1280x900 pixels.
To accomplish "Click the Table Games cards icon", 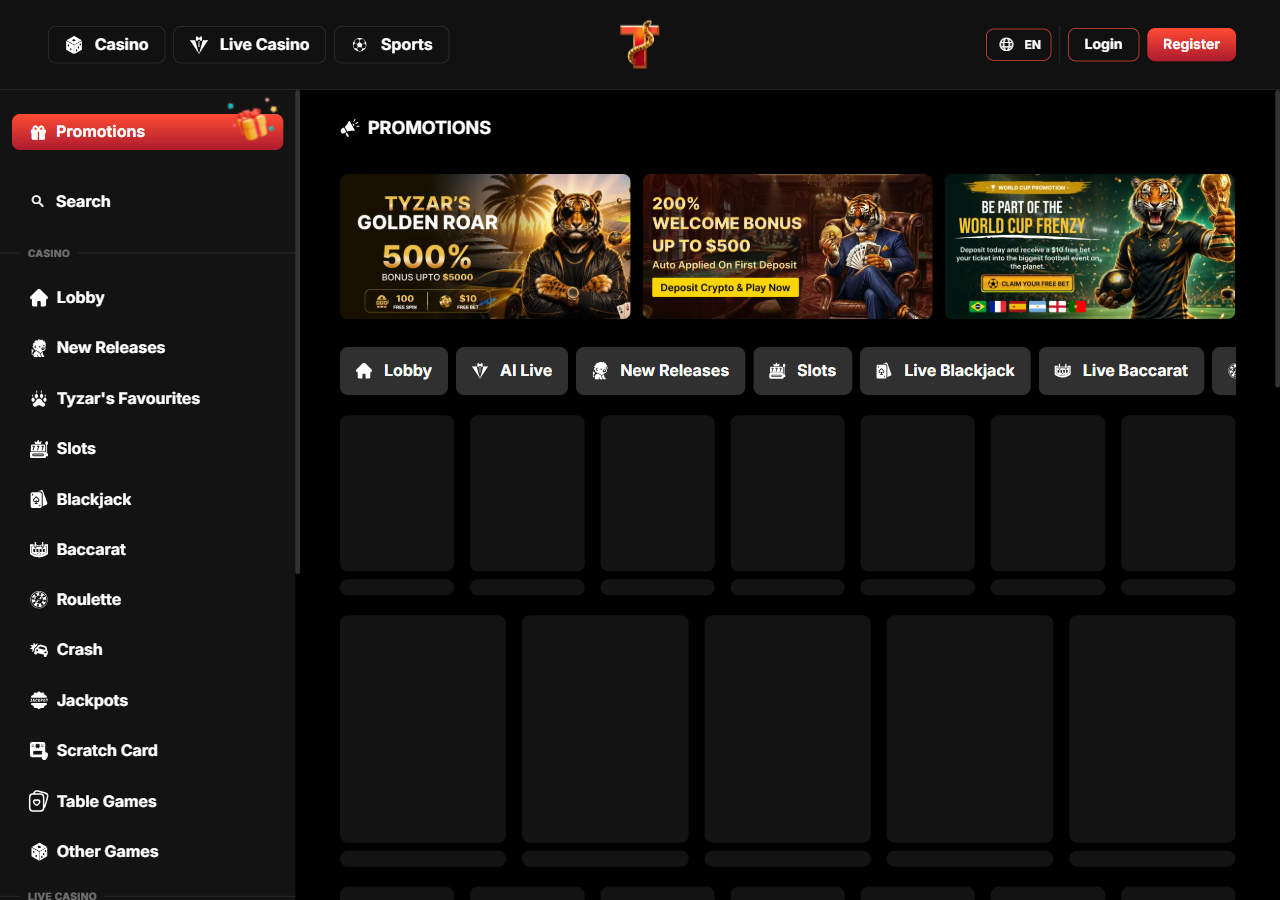I will coord(39,801).
